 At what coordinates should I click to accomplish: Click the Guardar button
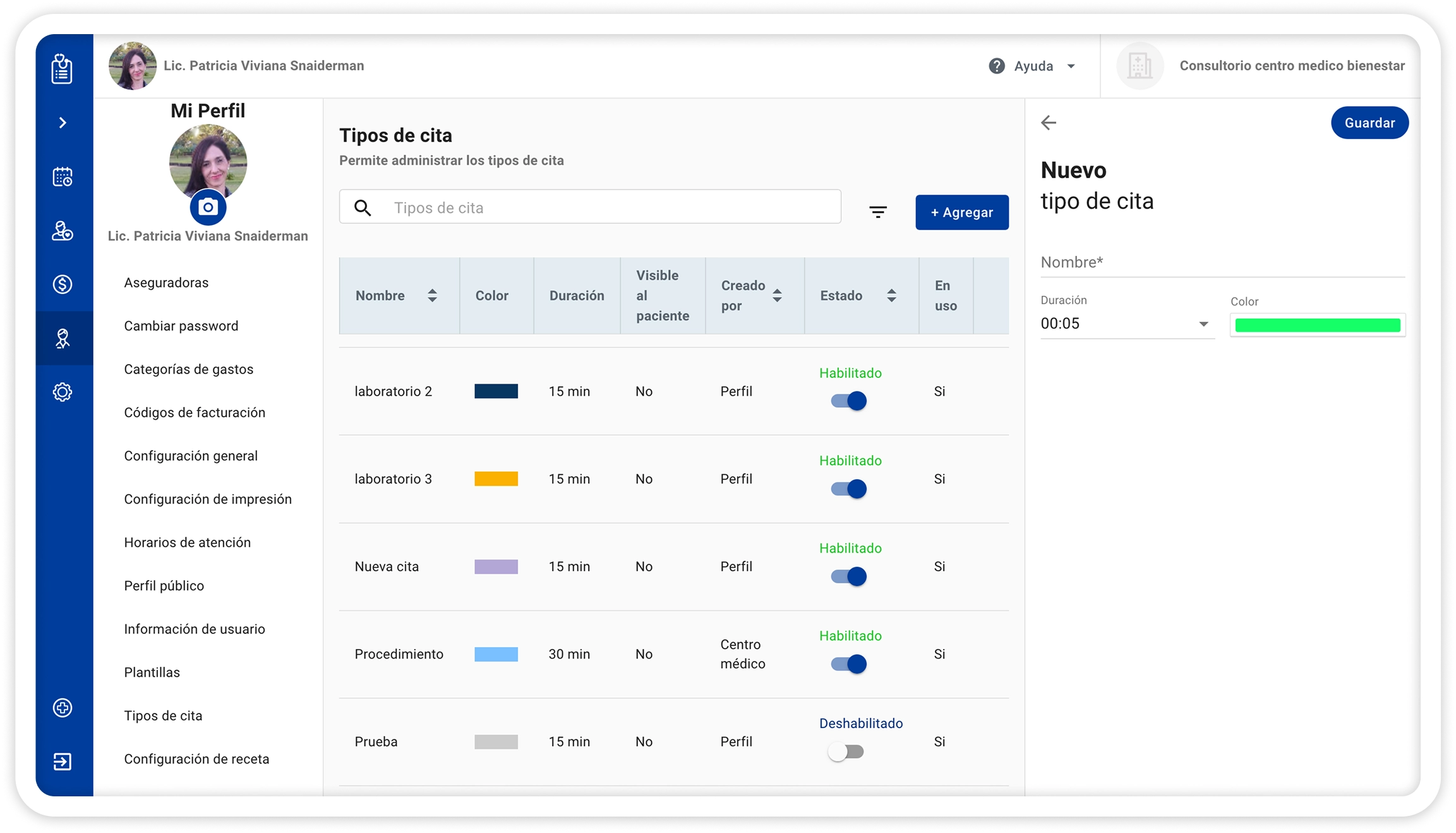(1369, 123)
